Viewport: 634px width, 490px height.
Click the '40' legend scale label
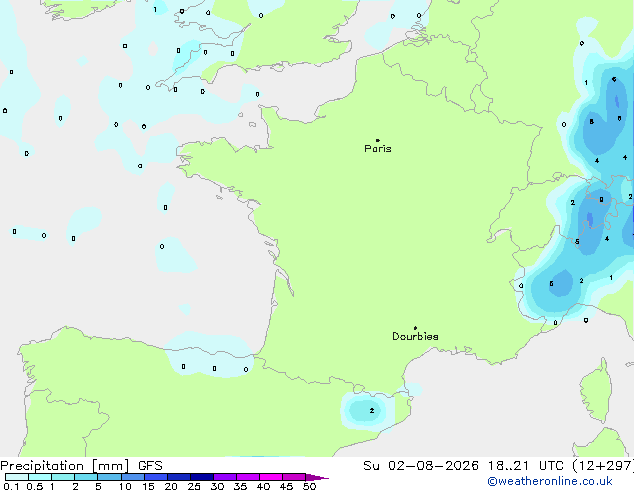point(263,486)
